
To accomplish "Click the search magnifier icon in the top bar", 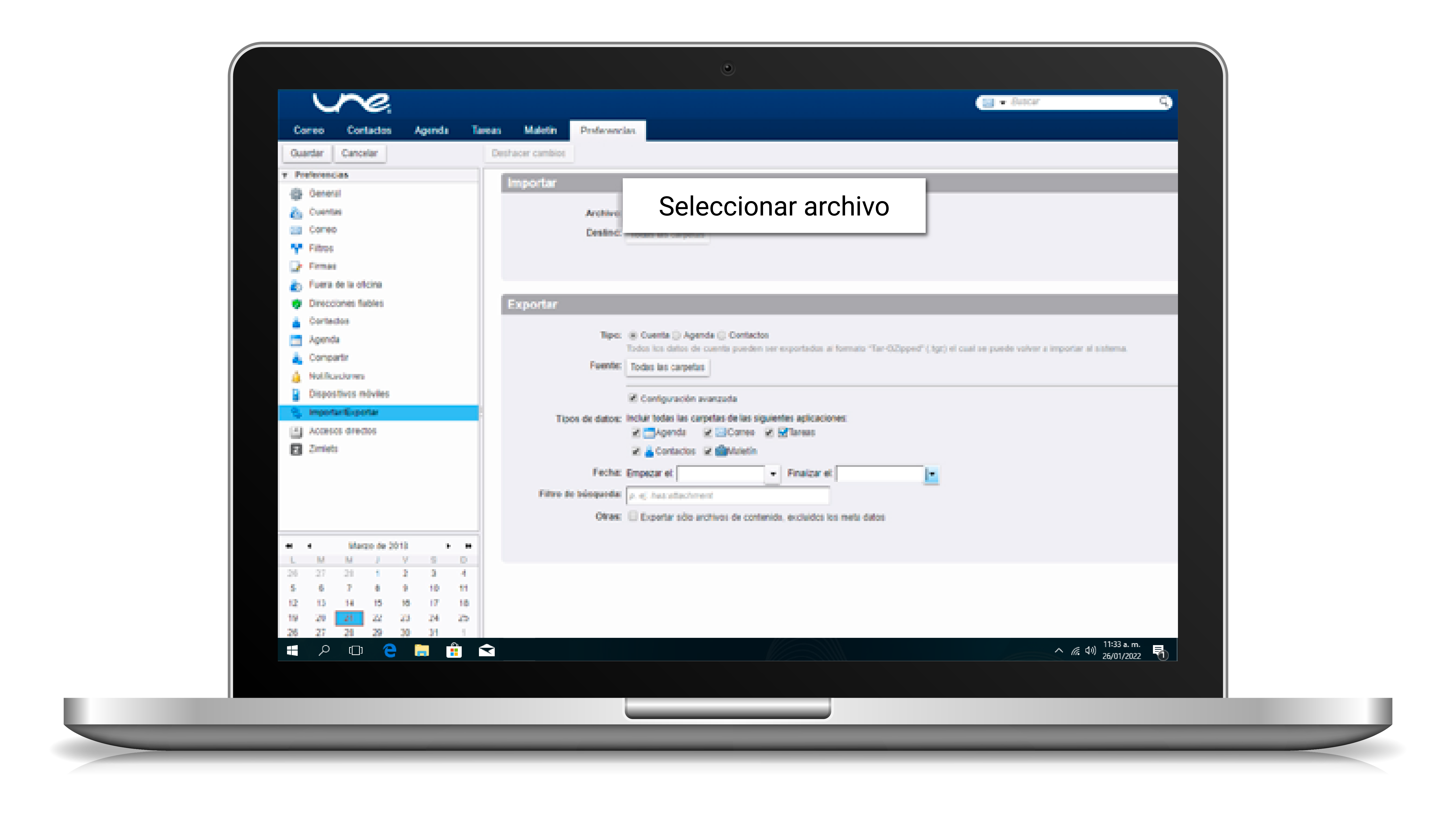I will click(1164, 102).
